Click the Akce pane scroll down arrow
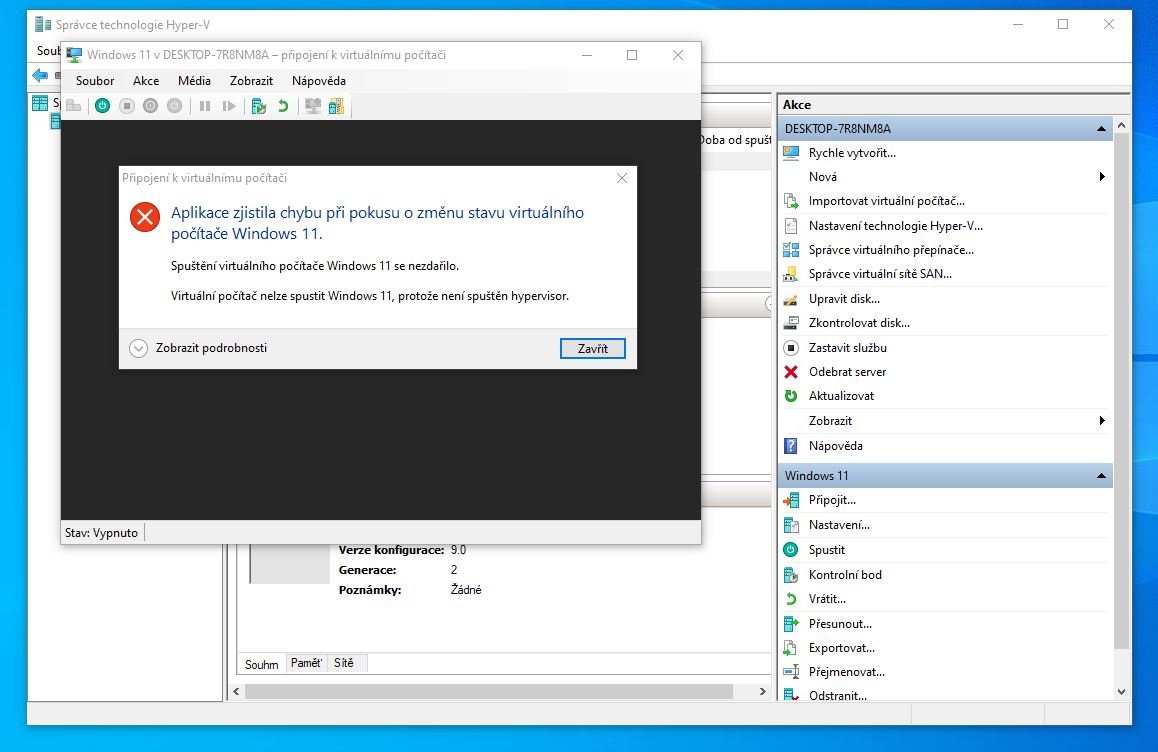This screenshot has height=752, width=1158. 1121,692
